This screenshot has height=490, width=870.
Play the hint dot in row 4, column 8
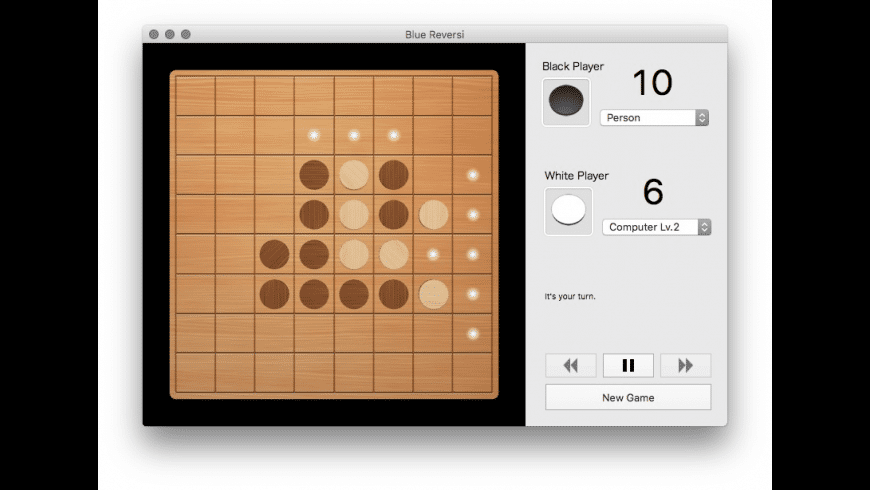pos(473,214)
